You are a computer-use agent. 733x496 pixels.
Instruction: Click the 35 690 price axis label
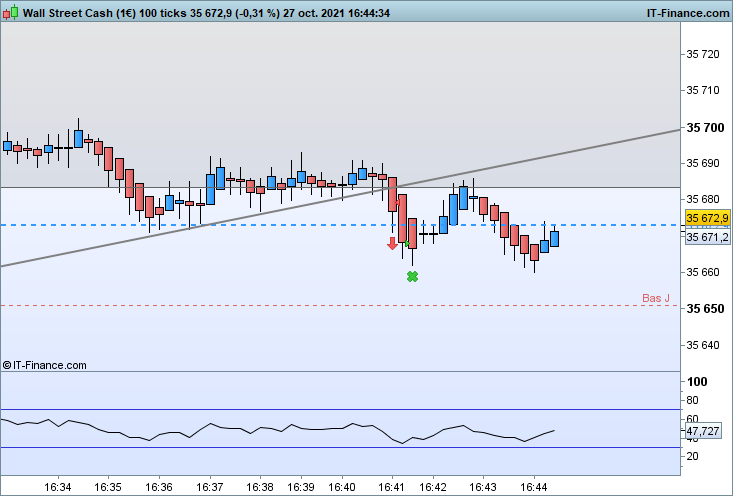point(703,163)
